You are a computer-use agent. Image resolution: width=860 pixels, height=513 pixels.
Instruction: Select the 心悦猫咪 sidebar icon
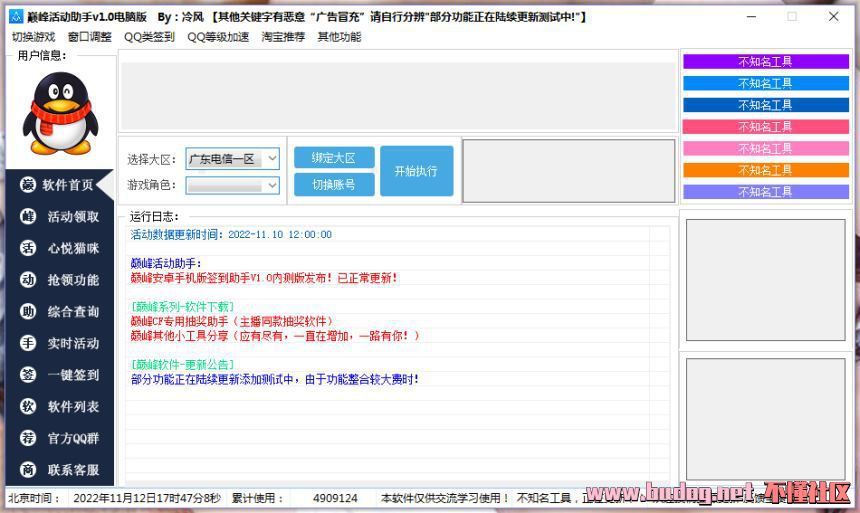coord(28,248)
